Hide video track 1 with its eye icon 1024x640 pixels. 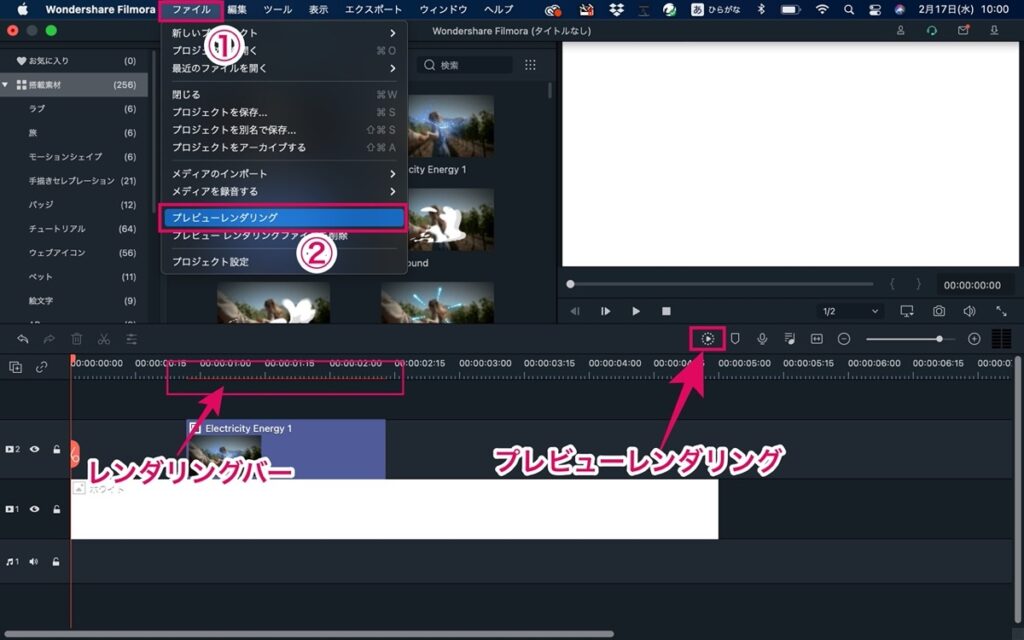(35, 509)
